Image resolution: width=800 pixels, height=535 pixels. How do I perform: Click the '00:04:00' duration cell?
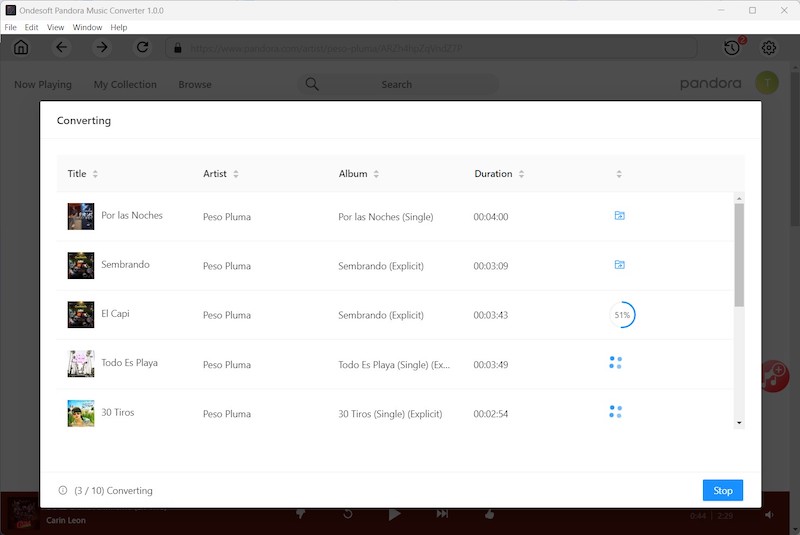click(x=491, y=217)
